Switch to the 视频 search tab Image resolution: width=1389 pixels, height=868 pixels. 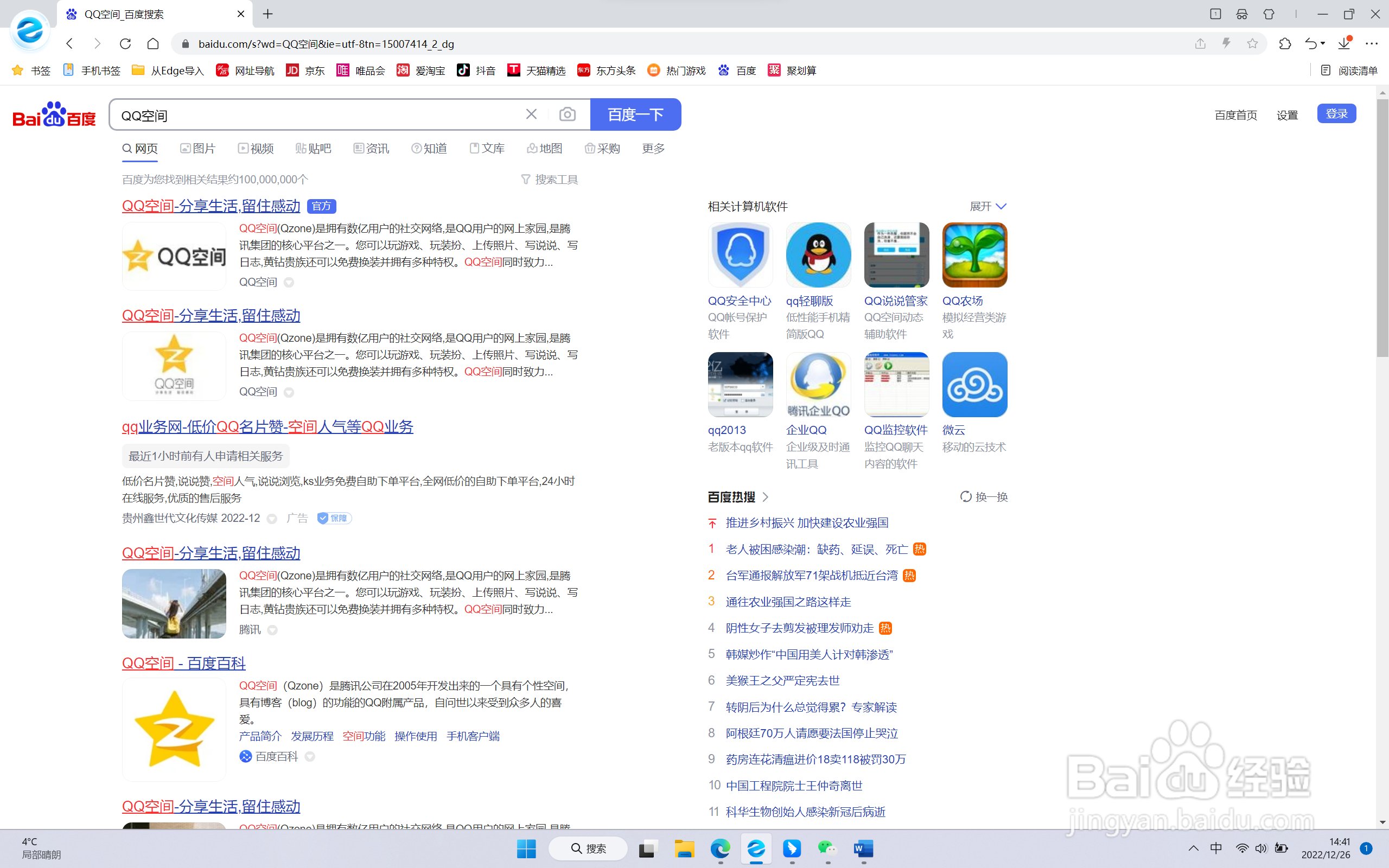pyautogui.click(x=256, y=149)
